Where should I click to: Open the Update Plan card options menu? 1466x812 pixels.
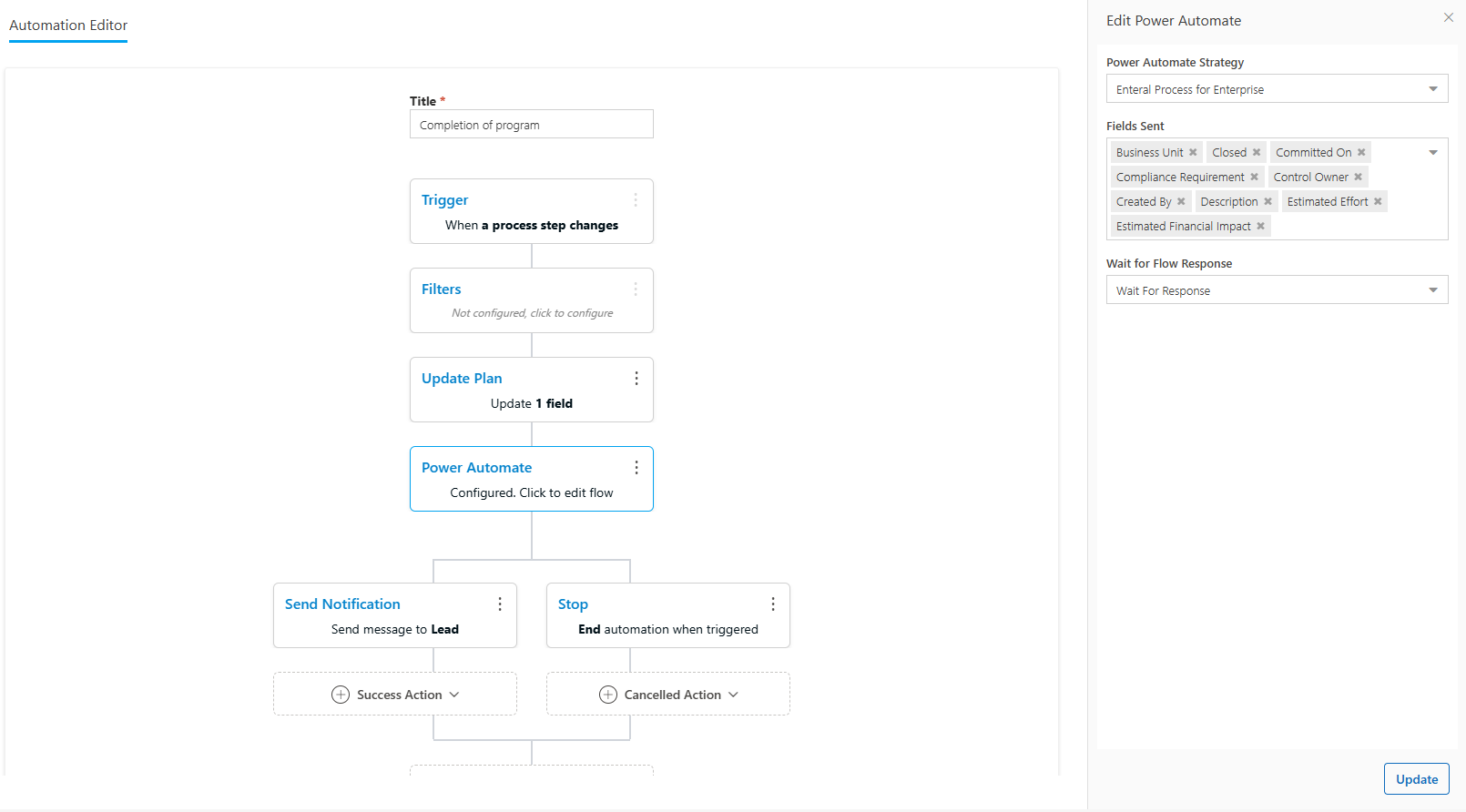tap(636, 379)
